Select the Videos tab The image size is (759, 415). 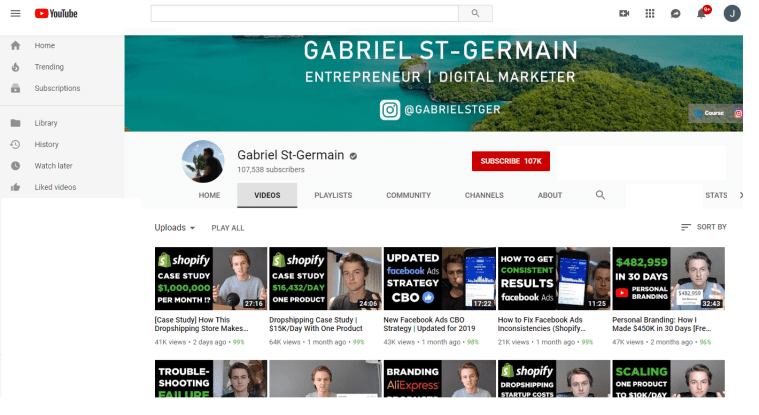(267, 195)
